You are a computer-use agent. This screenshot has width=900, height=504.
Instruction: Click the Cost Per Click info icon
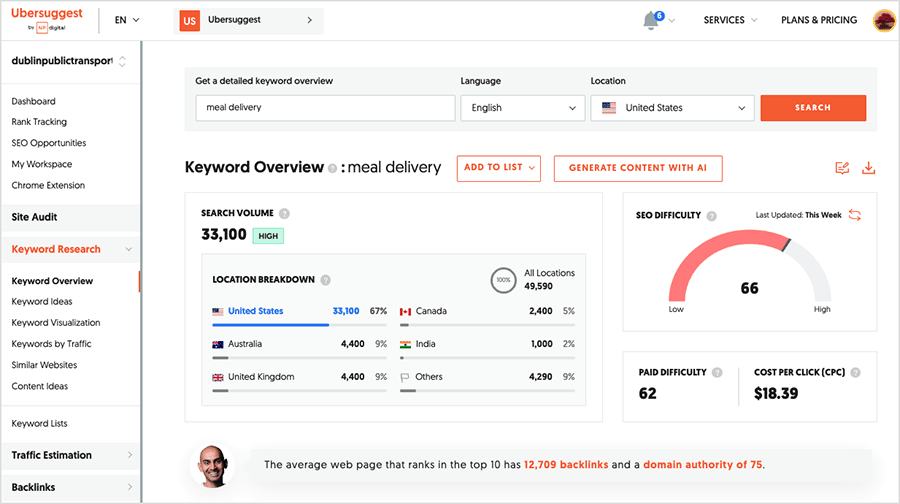(855, 372)
